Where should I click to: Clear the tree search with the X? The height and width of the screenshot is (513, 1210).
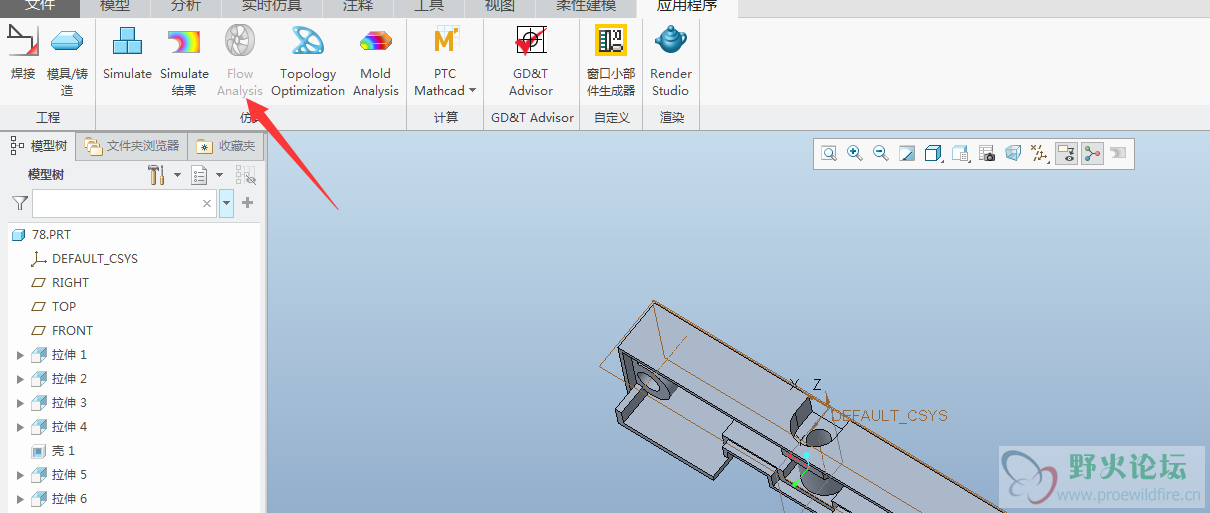coord(207,203)
